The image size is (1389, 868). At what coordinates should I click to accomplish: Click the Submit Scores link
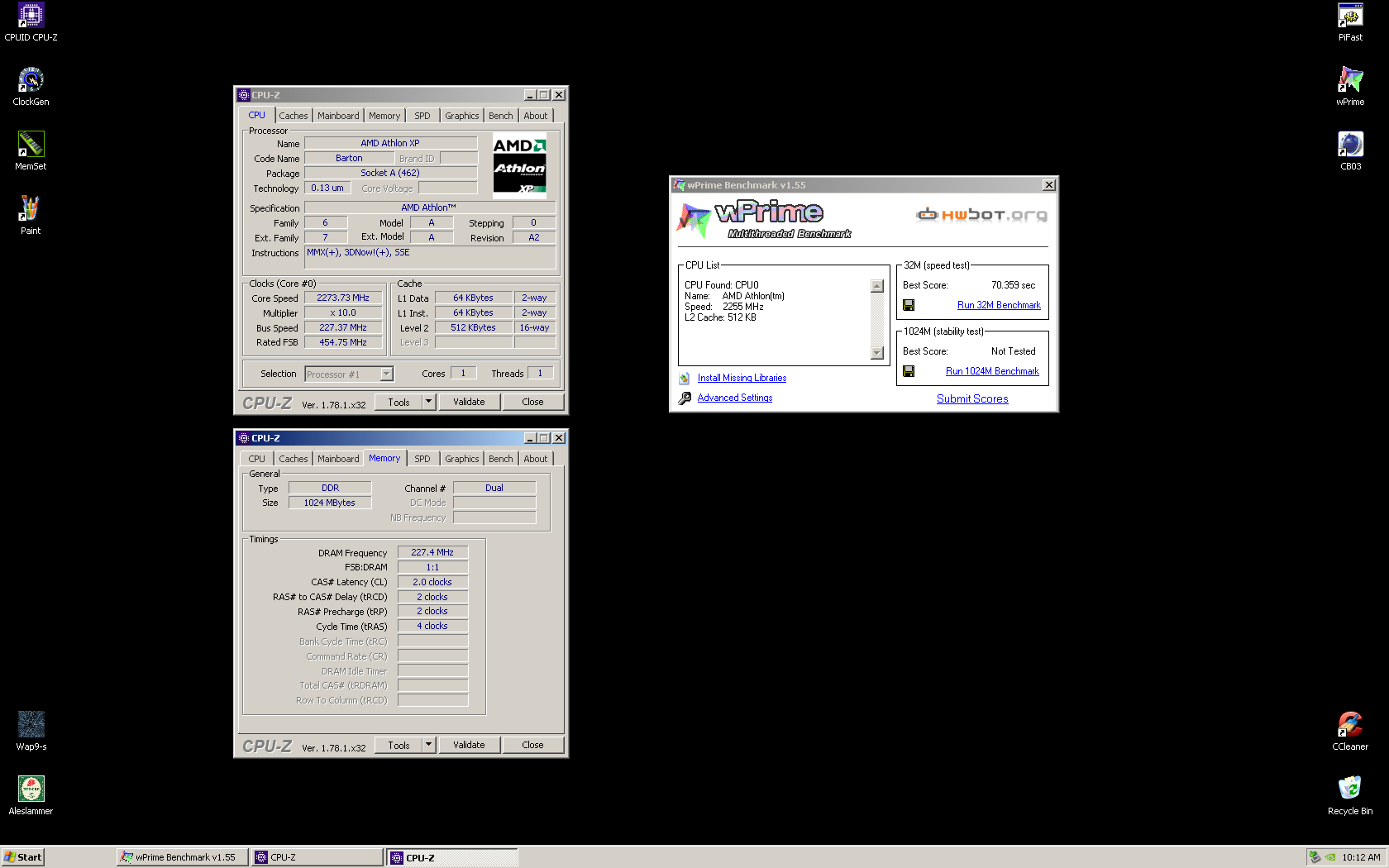coord(972,398)
